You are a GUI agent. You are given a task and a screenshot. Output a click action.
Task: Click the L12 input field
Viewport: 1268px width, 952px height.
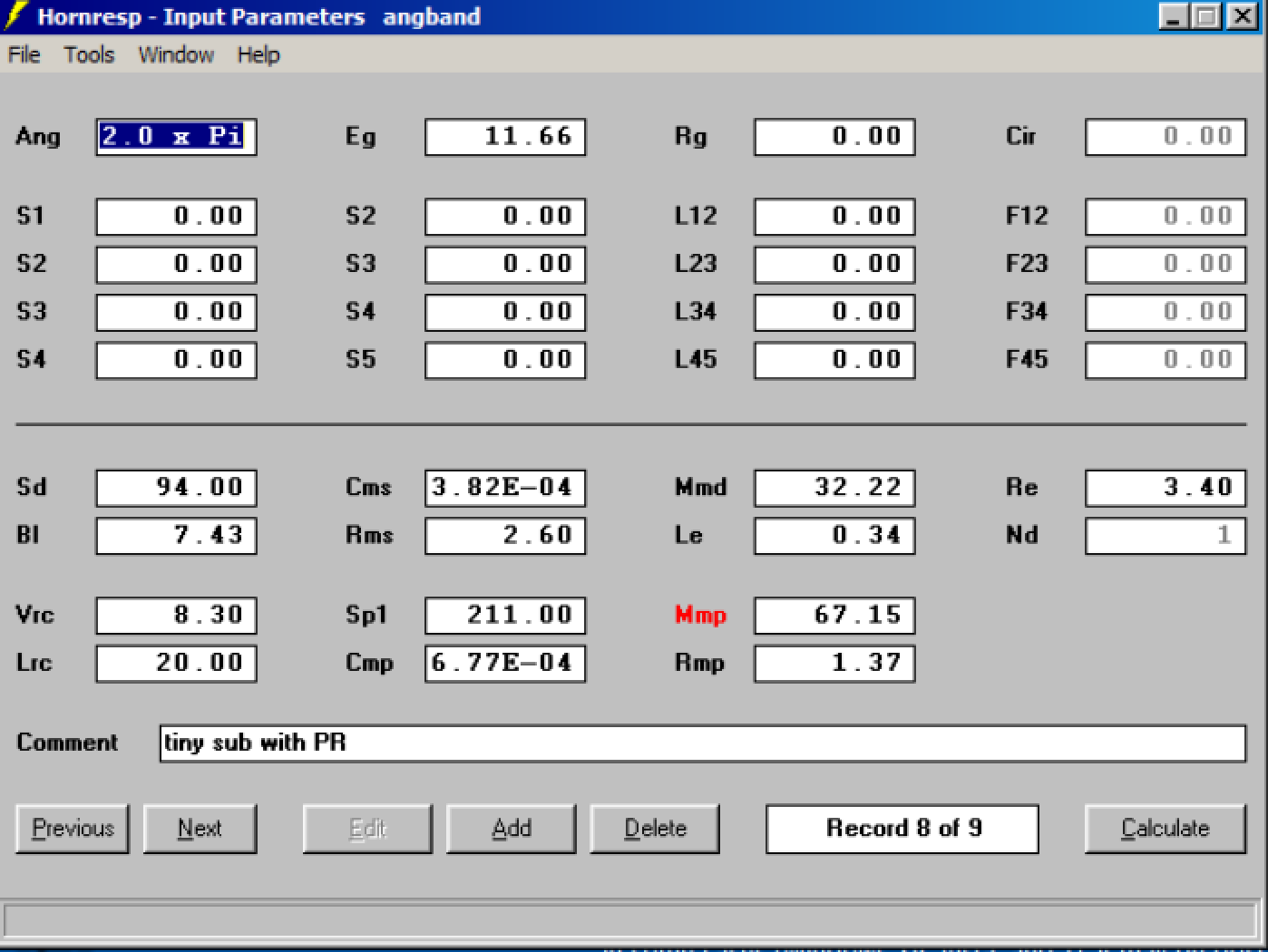point(834,217)
